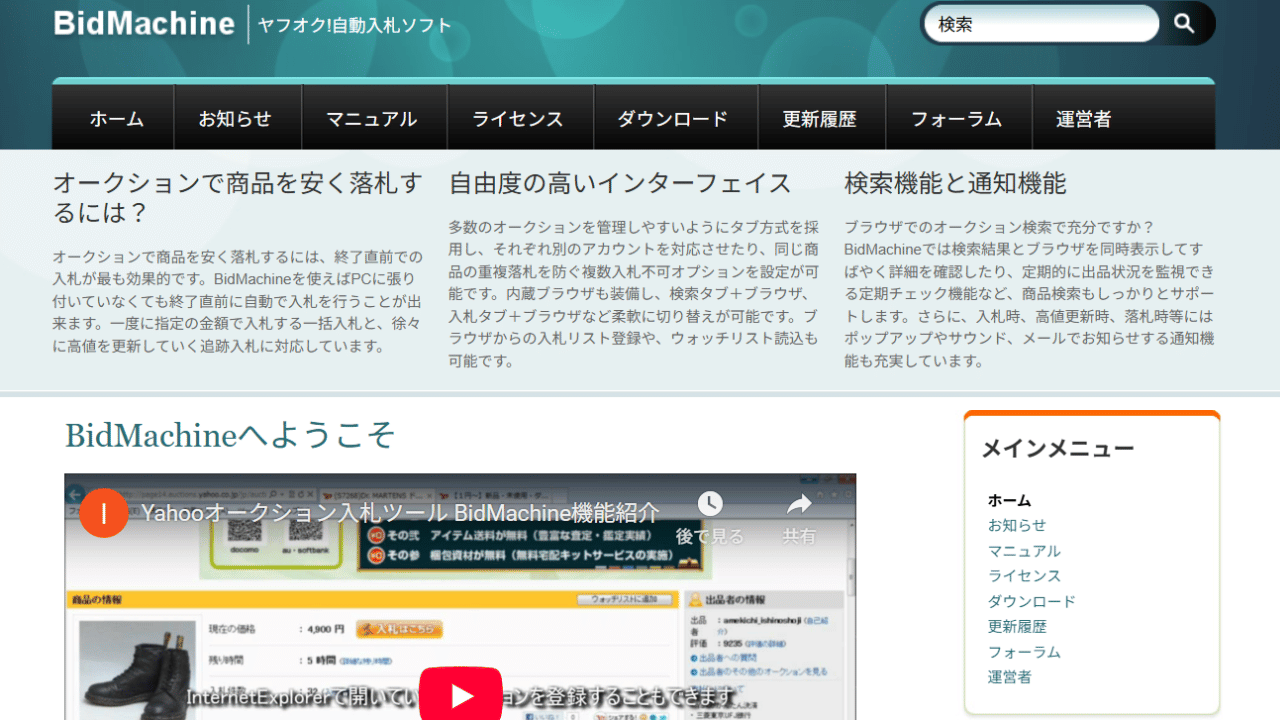This screenshot has height=720, width=1280.
Task: Click フォーラム in the main menu sidebar
Action: [1024, 652]
